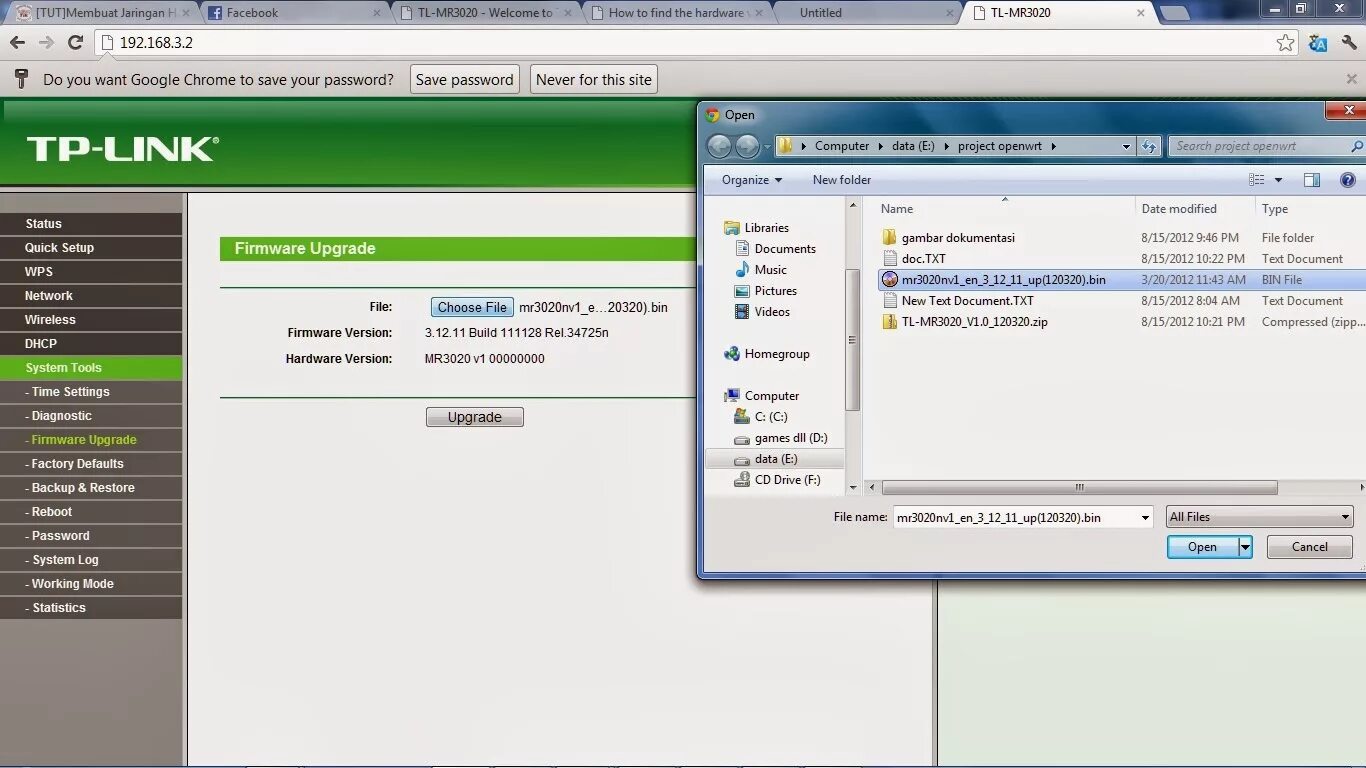Open WPS in router menu
Image resolution: width=1366 pixels, height=768 pixels.
click(x=91, y=272)
